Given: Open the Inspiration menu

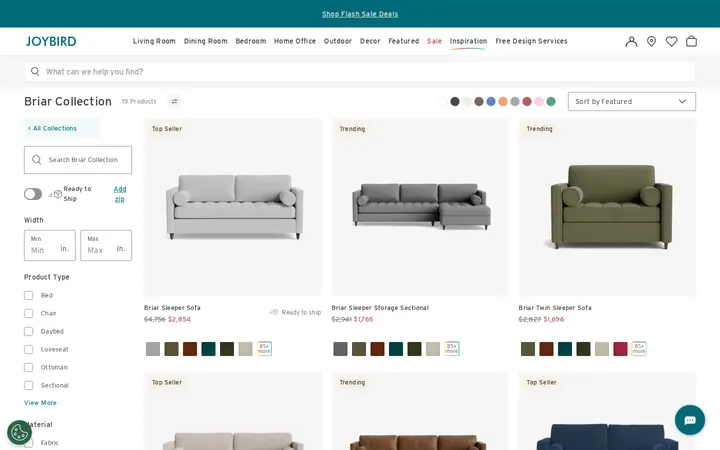Looking at the screenshot, I should coord(468,41).
